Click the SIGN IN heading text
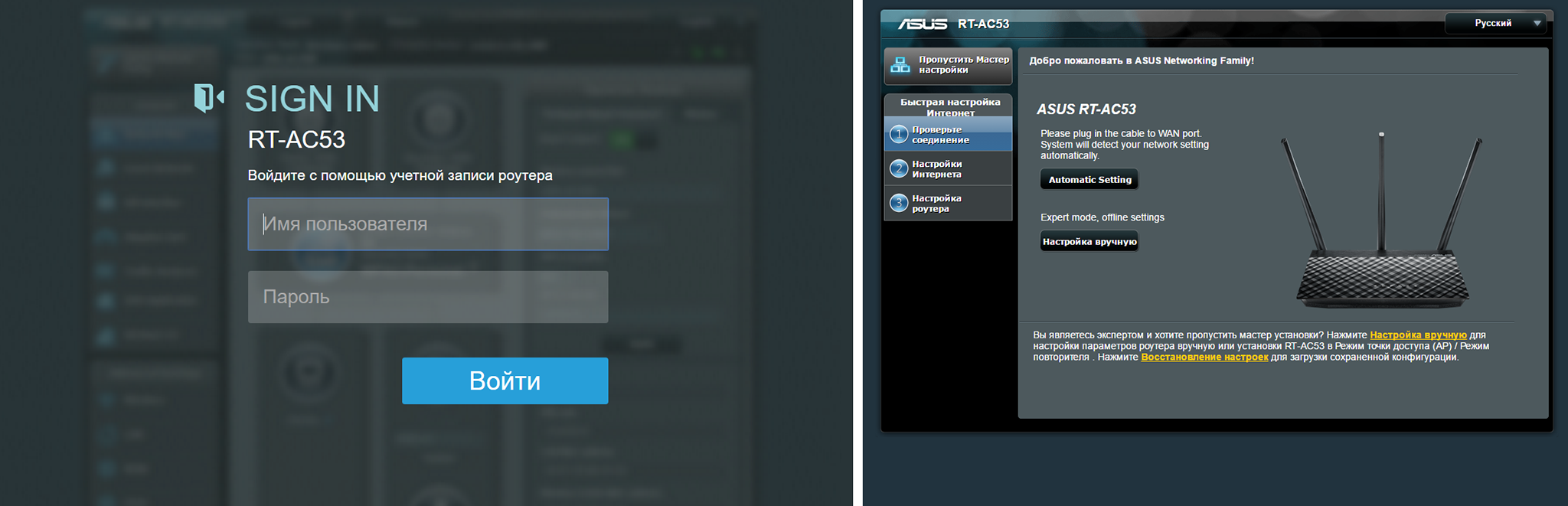Image resolution: width=1568 pixels, height=506 pixels. click(312, 99)
